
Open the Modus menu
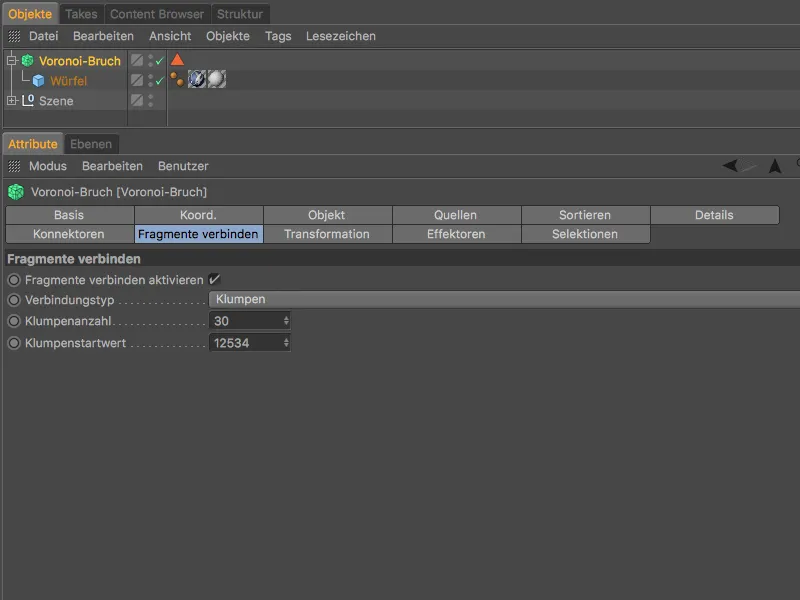[47, 166]
